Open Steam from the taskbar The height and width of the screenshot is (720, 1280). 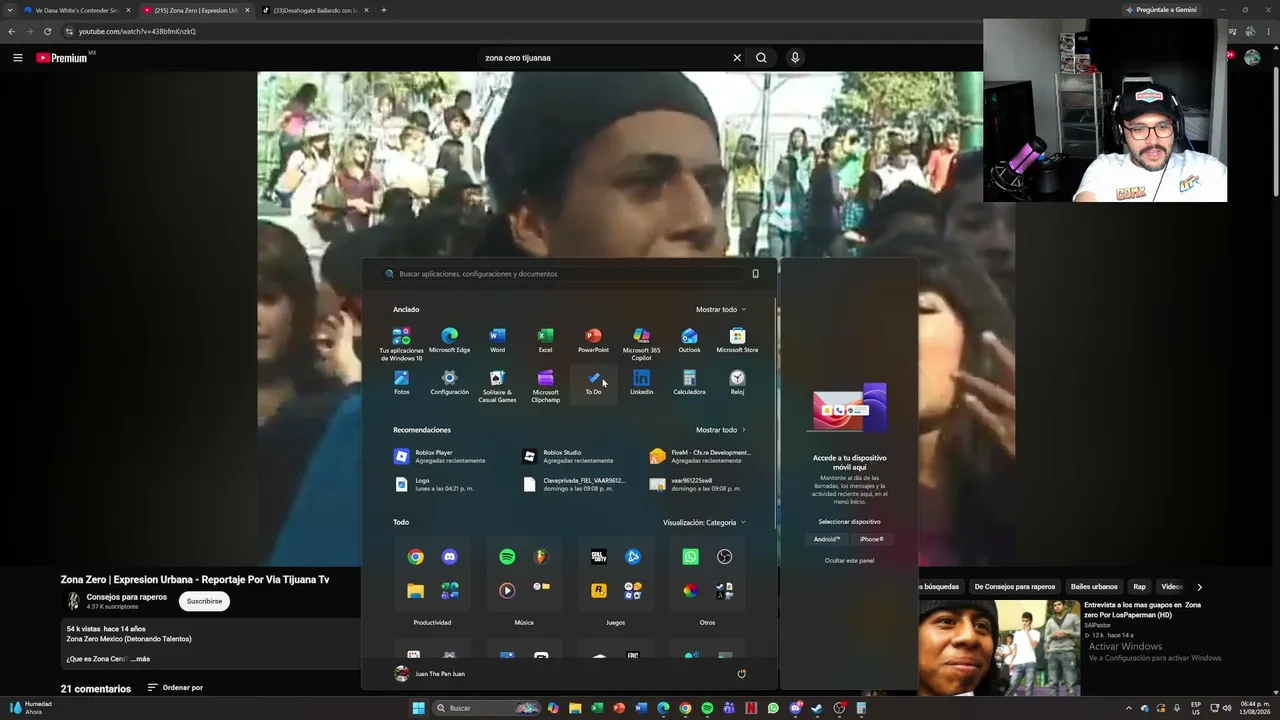[x=817, y=708]
